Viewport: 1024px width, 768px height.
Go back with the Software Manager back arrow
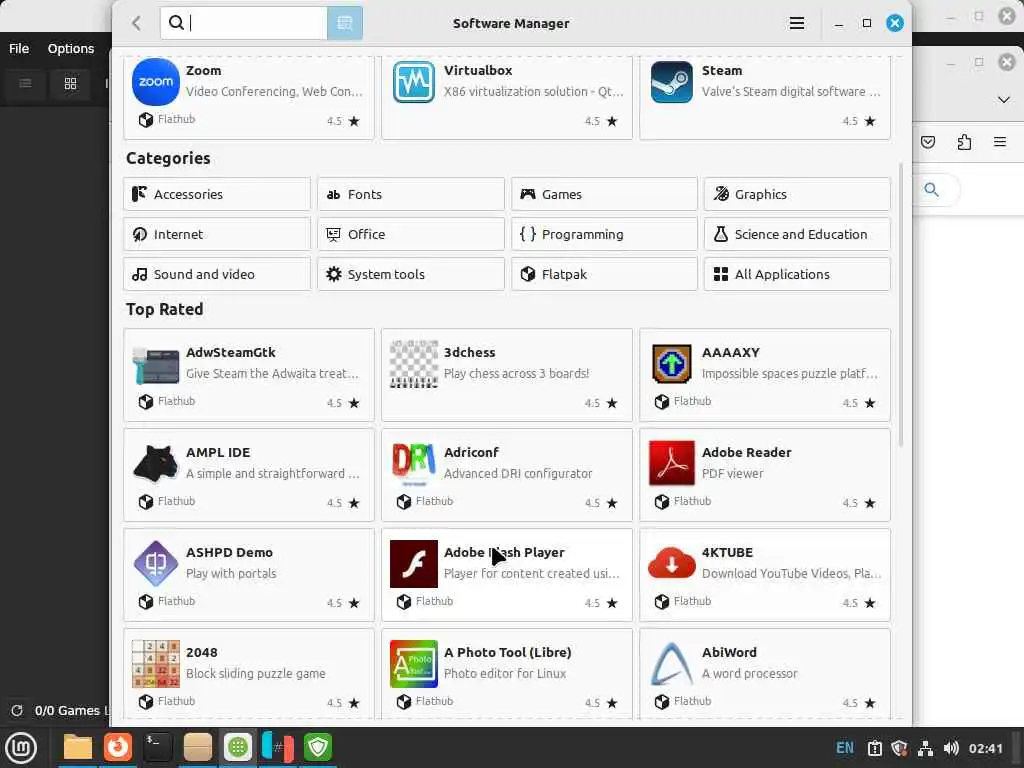pos(136,24)
